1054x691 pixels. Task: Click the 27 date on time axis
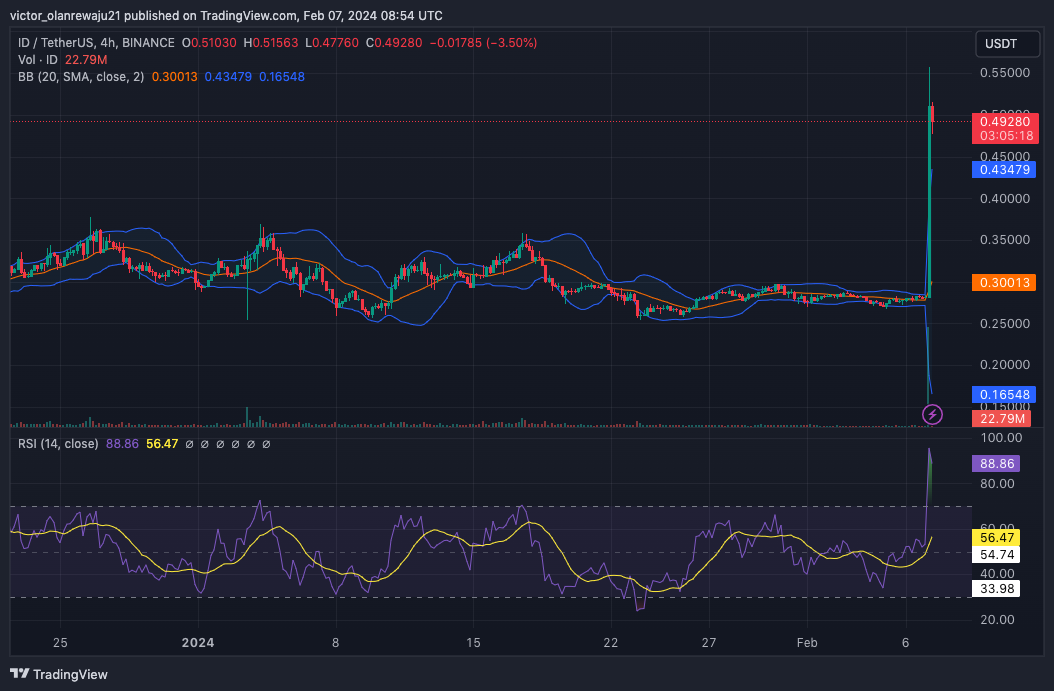pyautogui.click(x=708, y=643)
